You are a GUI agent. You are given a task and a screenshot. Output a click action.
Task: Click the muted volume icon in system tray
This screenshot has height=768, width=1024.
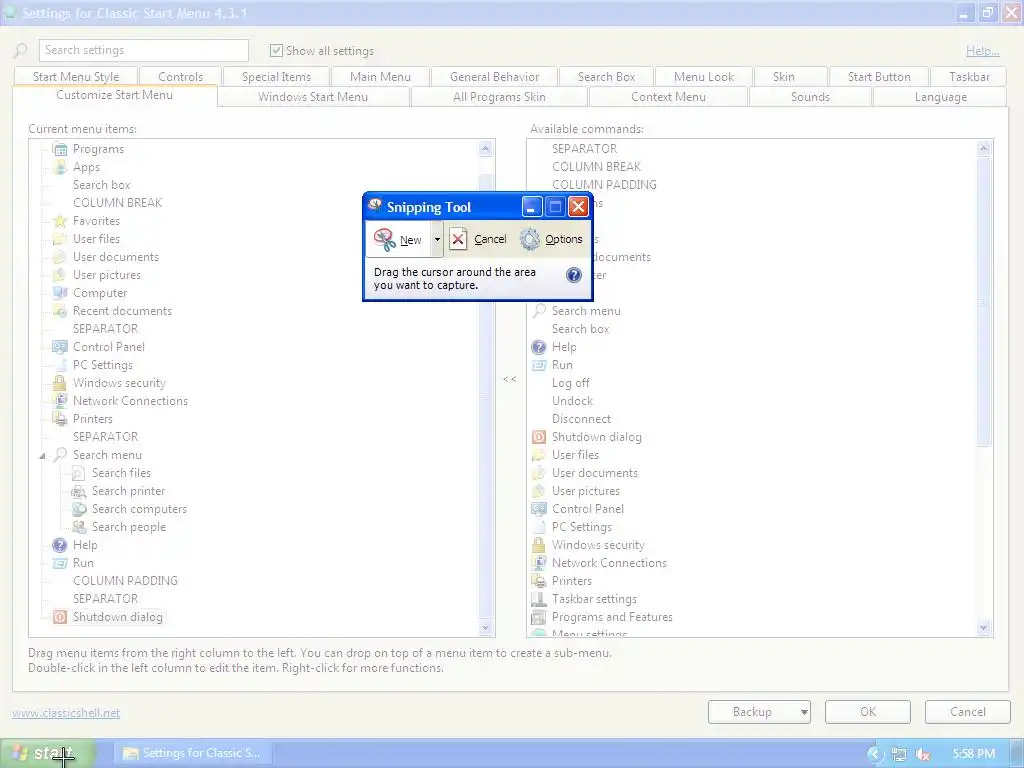coord(923,754)
